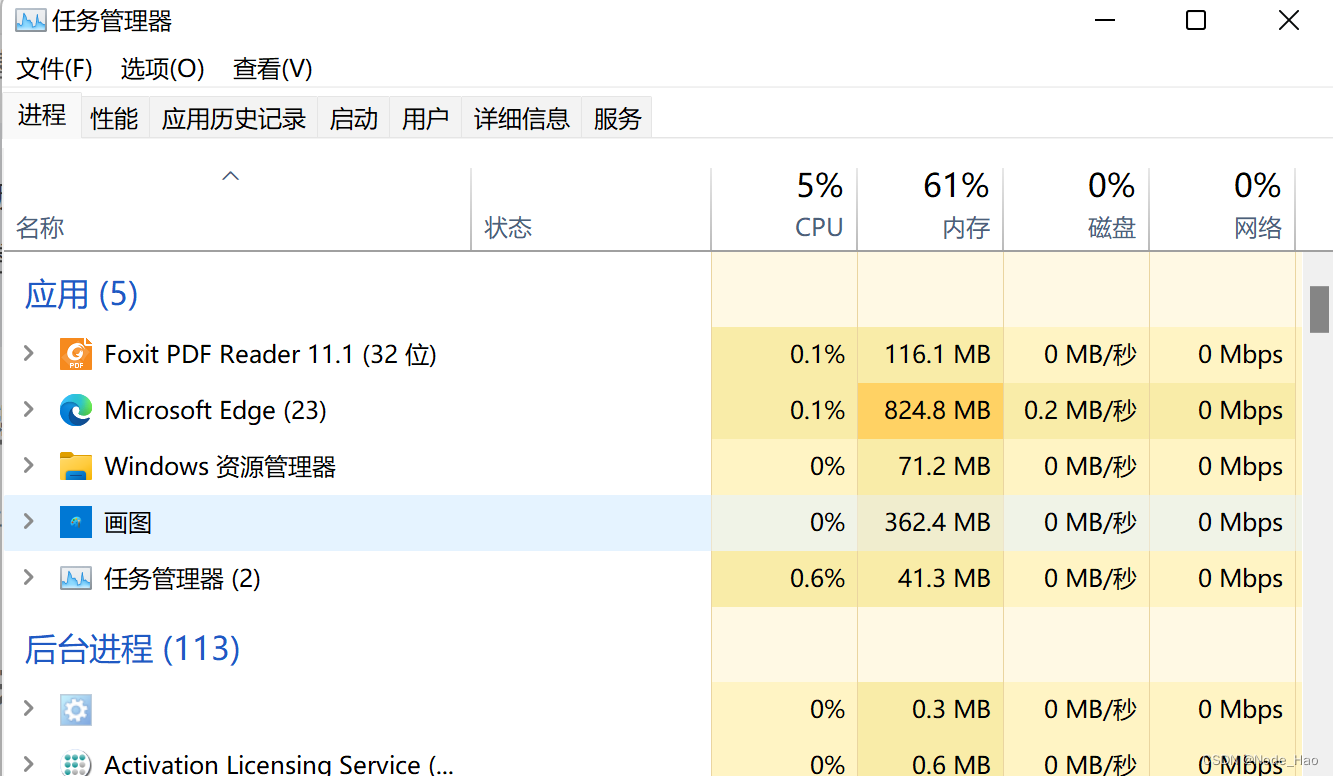Expand the Foxit PDF Reader process group

(x=29, y=354)
